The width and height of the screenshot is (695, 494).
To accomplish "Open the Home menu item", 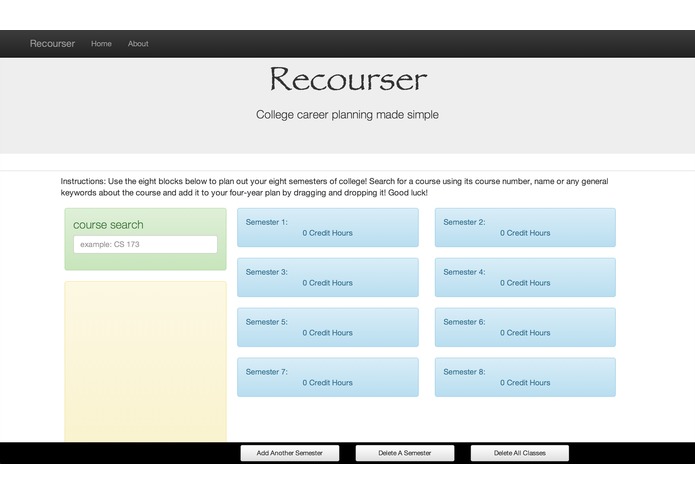I will click(x=101, y=43).
